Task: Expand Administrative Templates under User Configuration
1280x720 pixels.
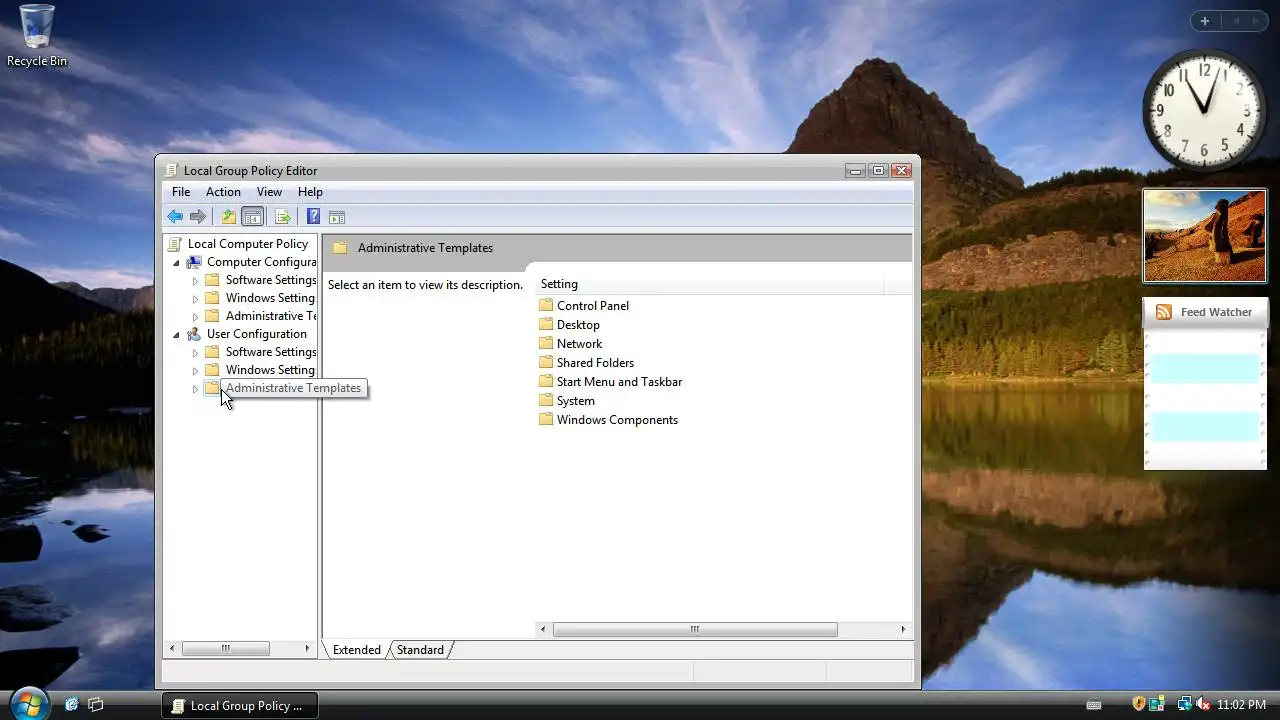Action: (x=195, y=389)
